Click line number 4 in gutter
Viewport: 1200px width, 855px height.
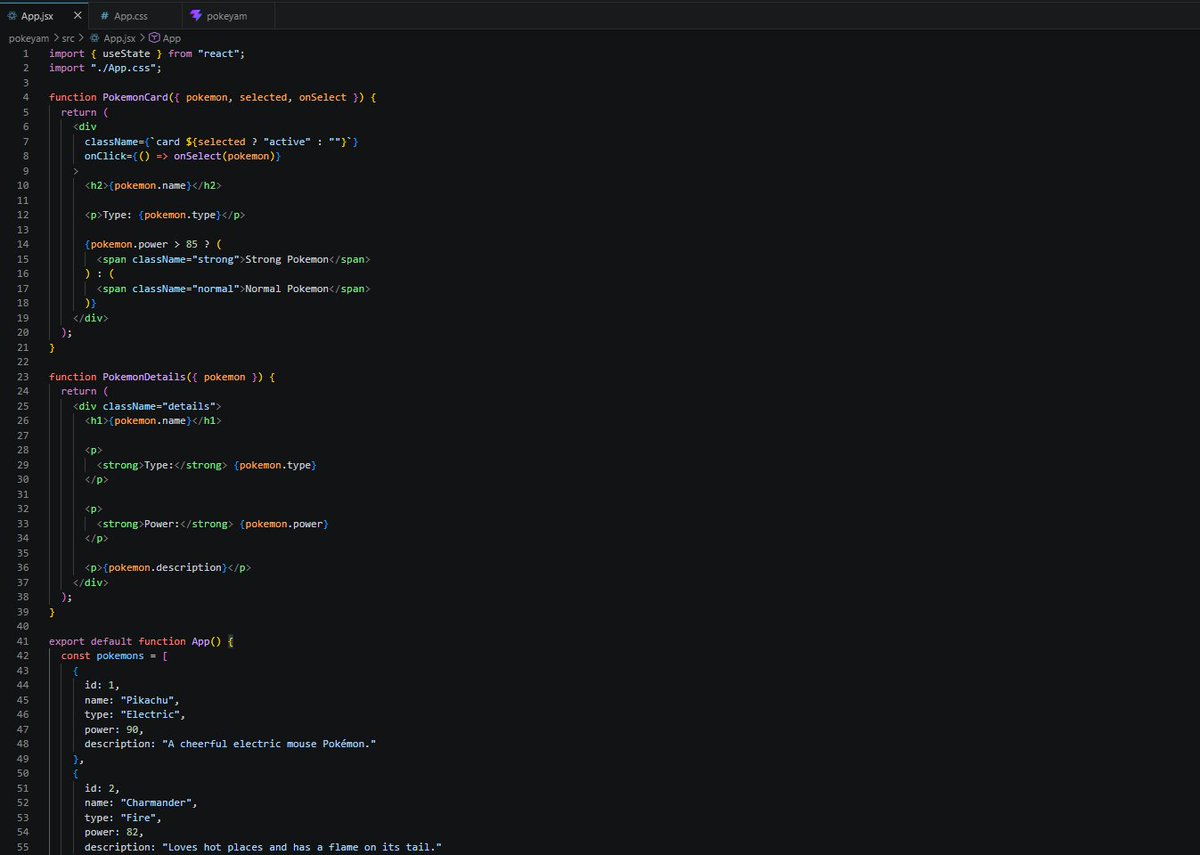tap(26, 97)
